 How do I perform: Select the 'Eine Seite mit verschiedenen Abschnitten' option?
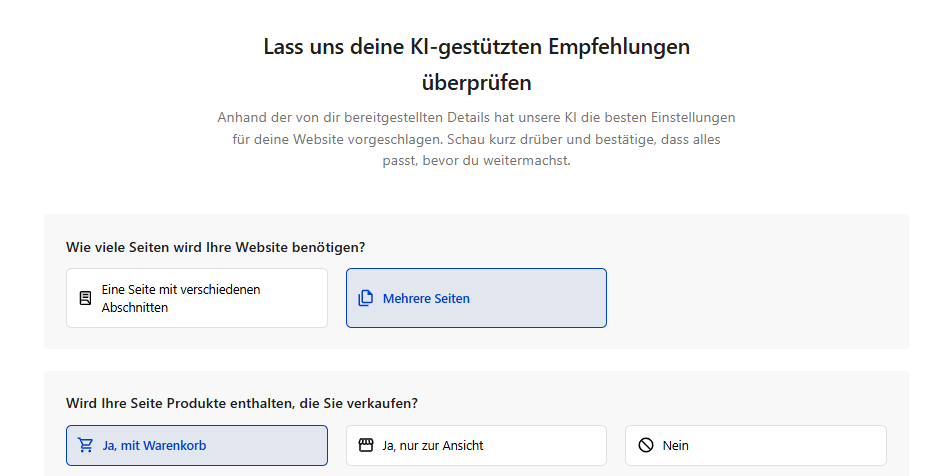[x=197, y=298]
